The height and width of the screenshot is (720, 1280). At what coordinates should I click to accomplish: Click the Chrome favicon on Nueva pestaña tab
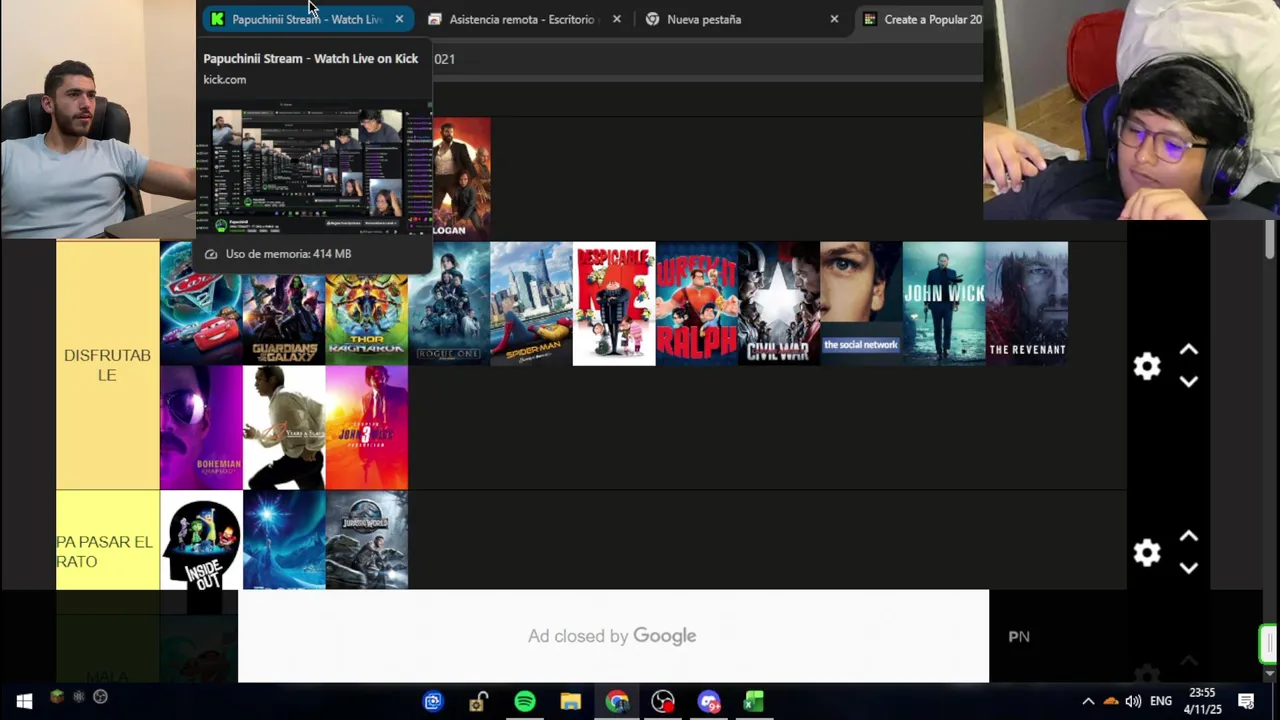652,19
